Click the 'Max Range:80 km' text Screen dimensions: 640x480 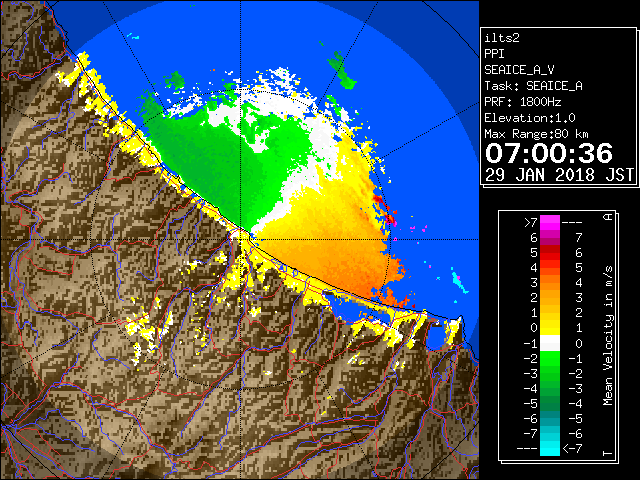[536, 134]
